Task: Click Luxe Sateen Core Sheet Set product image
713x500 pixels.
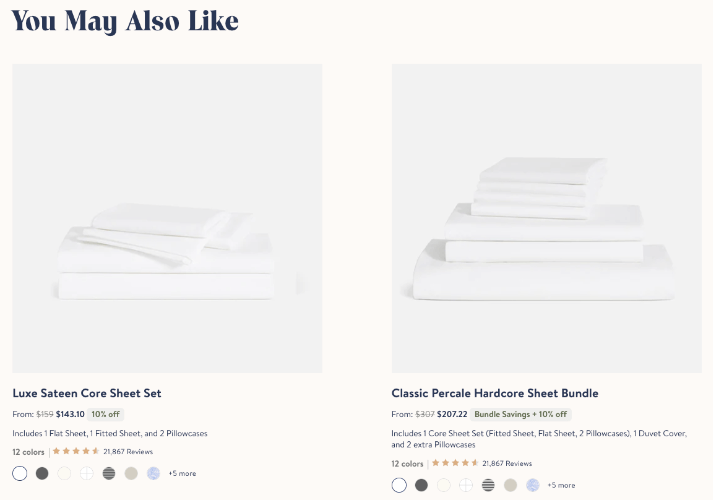Action: coord(167,218)
